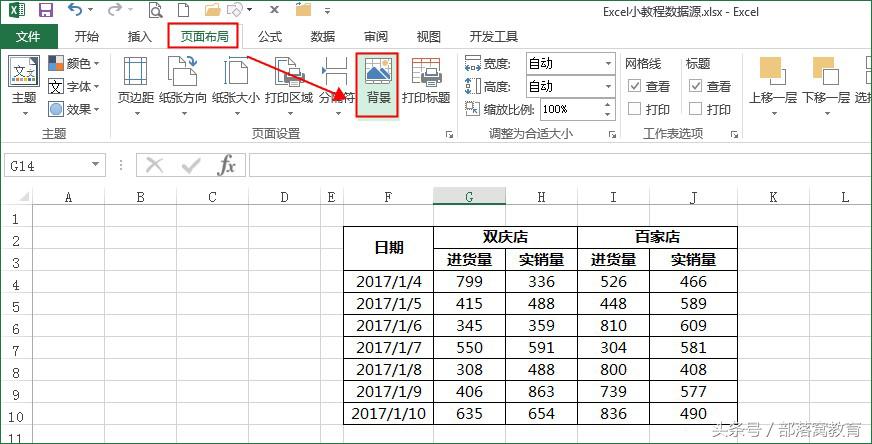Click the Save icon in quick access toolbar
872x444 pixels.
coord(45,10)
